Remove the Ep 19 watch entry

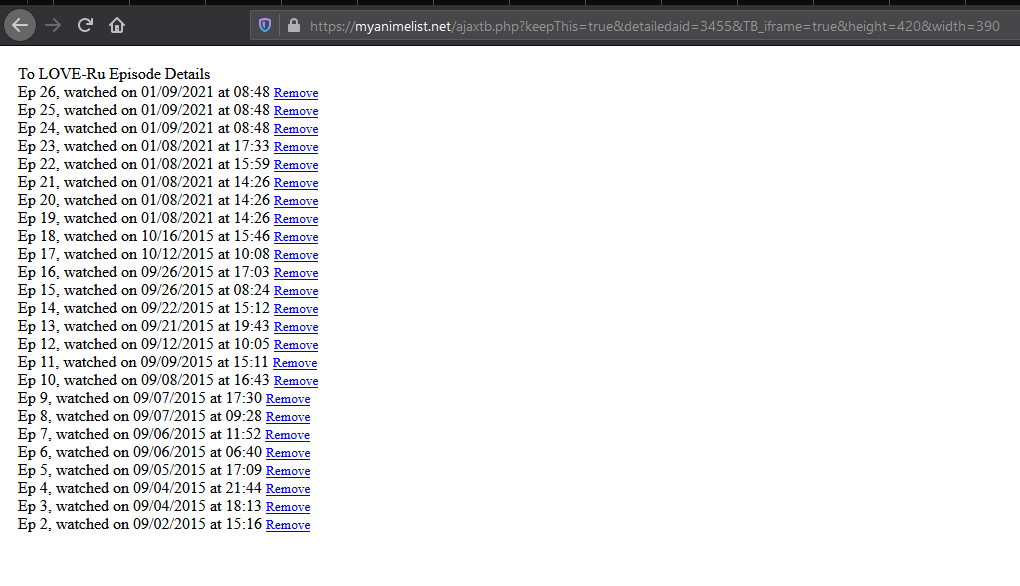point(296,219)
